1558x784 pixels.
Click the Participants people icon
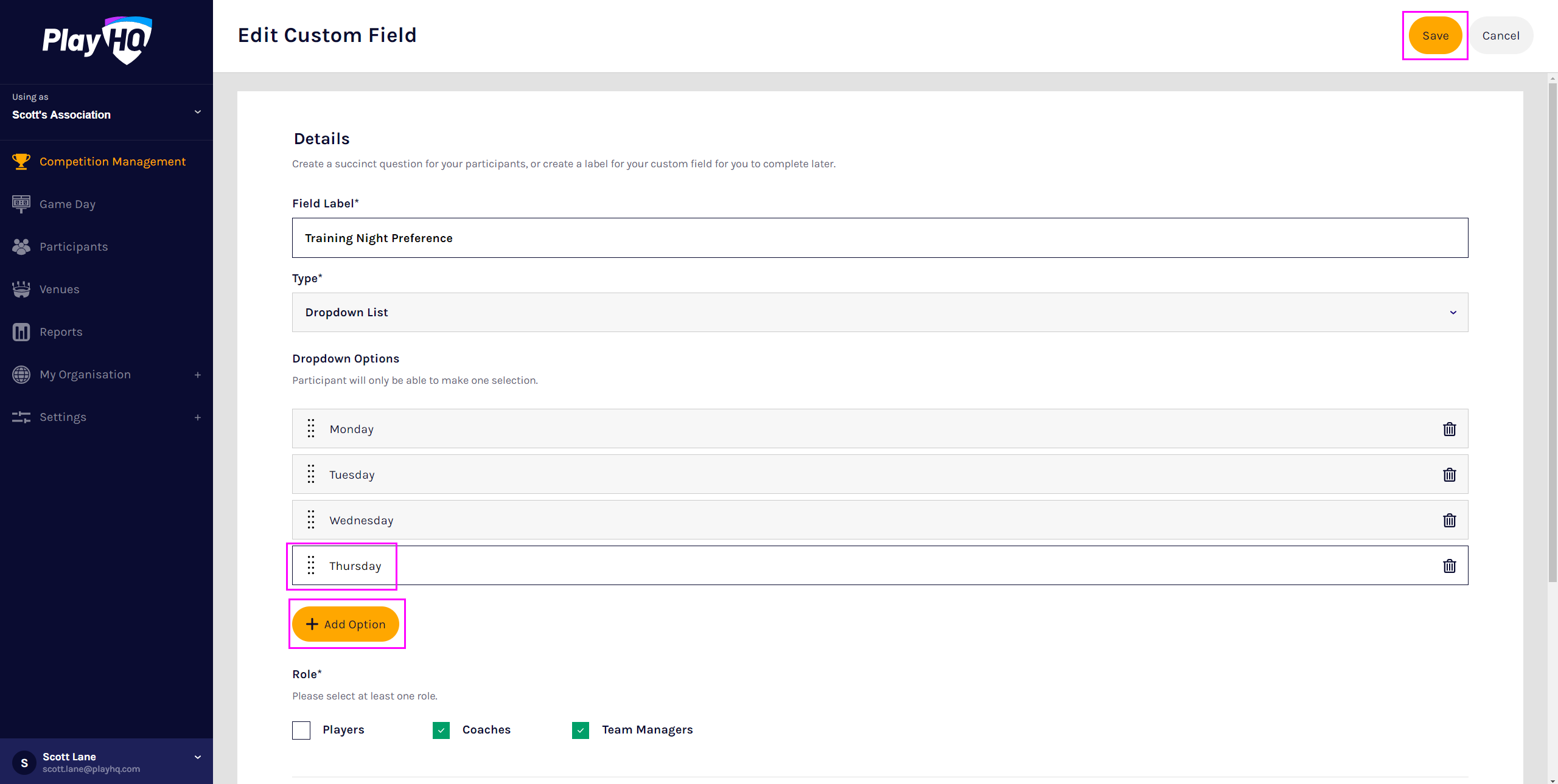tap(21, 246)
